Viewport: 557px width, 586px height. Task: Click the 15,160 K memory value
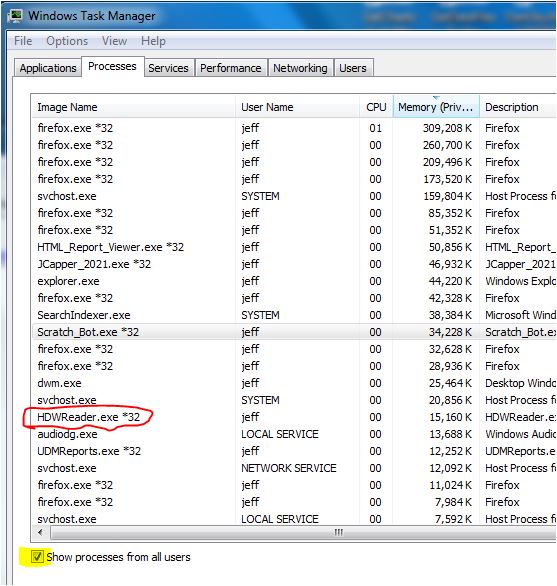click(x=450, y=417)
